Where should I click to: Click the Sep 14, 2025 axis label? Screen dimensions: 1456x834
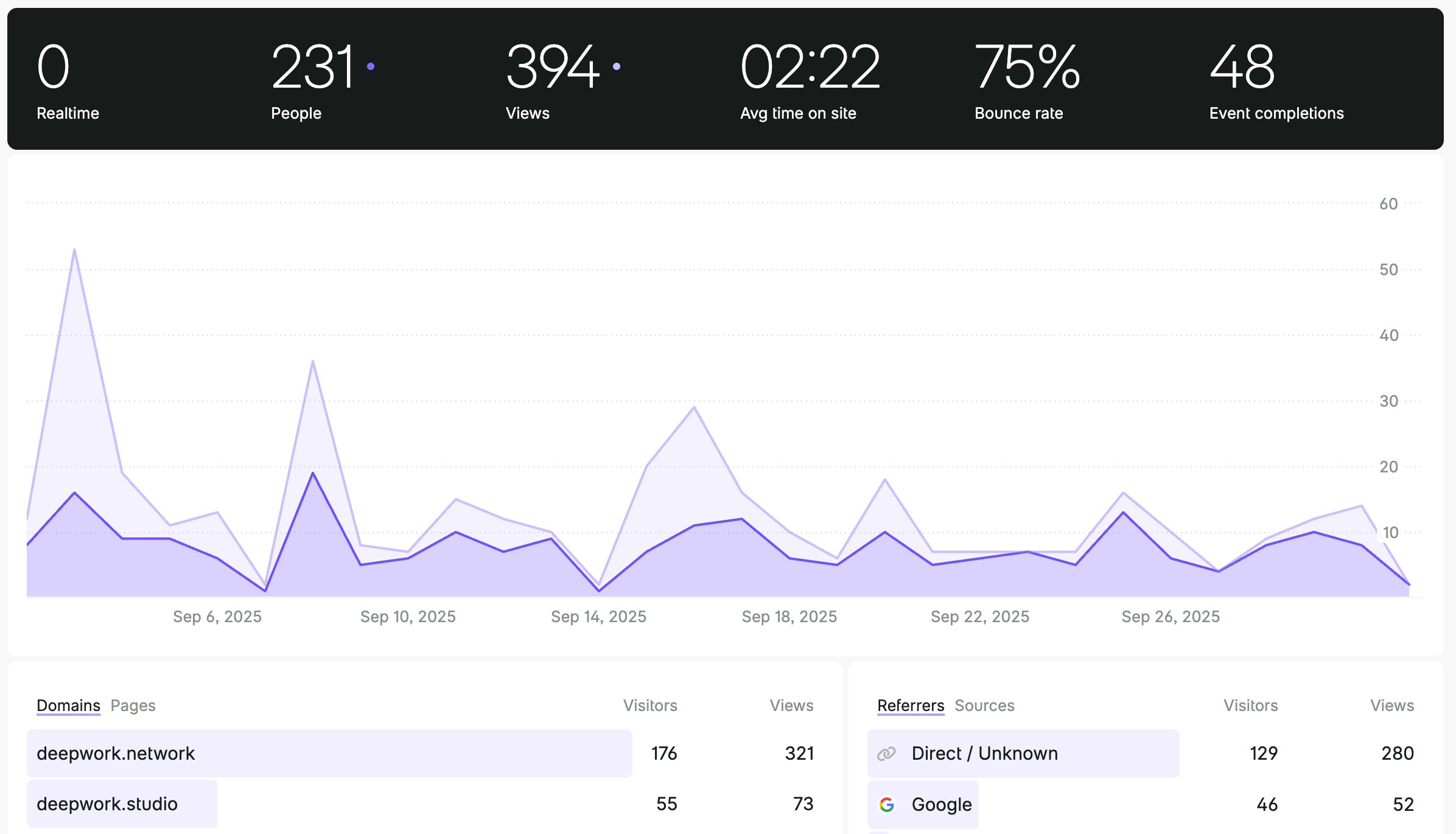pyautogui.click(x=598, y=617)
